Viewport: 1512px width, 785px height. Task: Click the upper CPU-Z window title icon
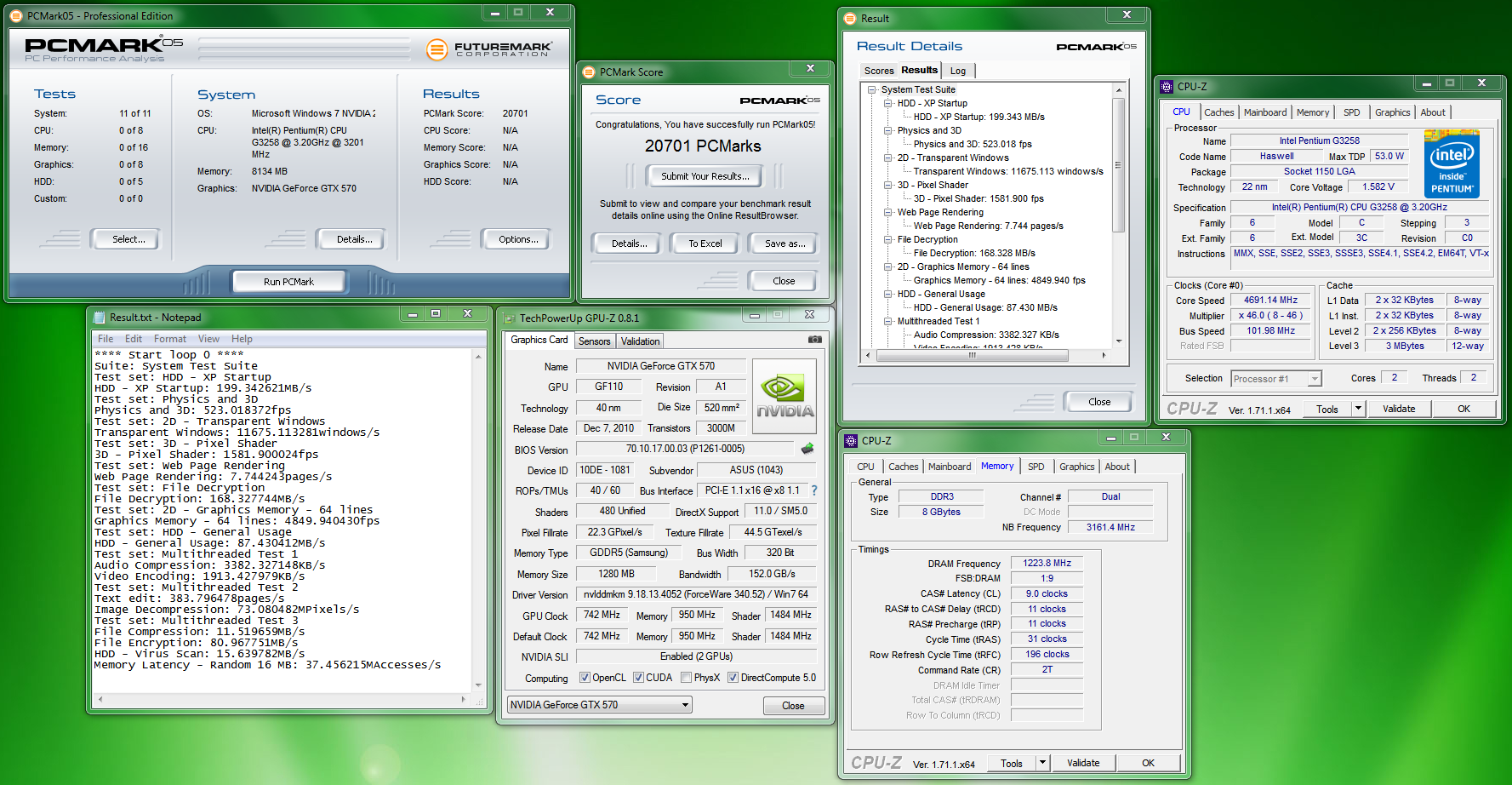tap(1167, 87)
